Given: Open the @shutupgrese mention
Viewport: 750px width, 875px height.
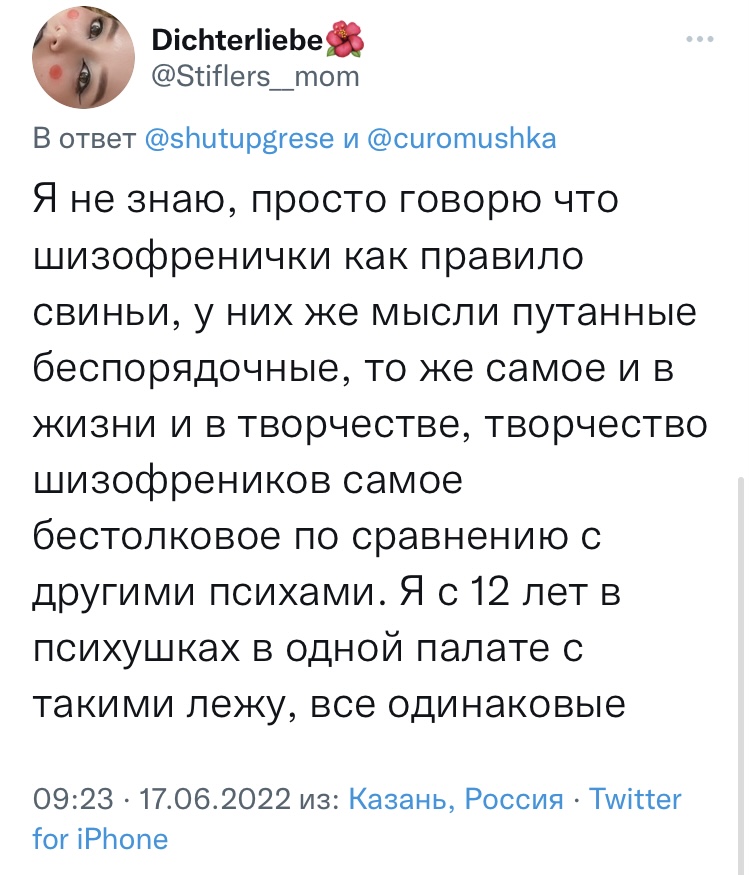Looking at the screenshot, I should (x=240, y=139).
